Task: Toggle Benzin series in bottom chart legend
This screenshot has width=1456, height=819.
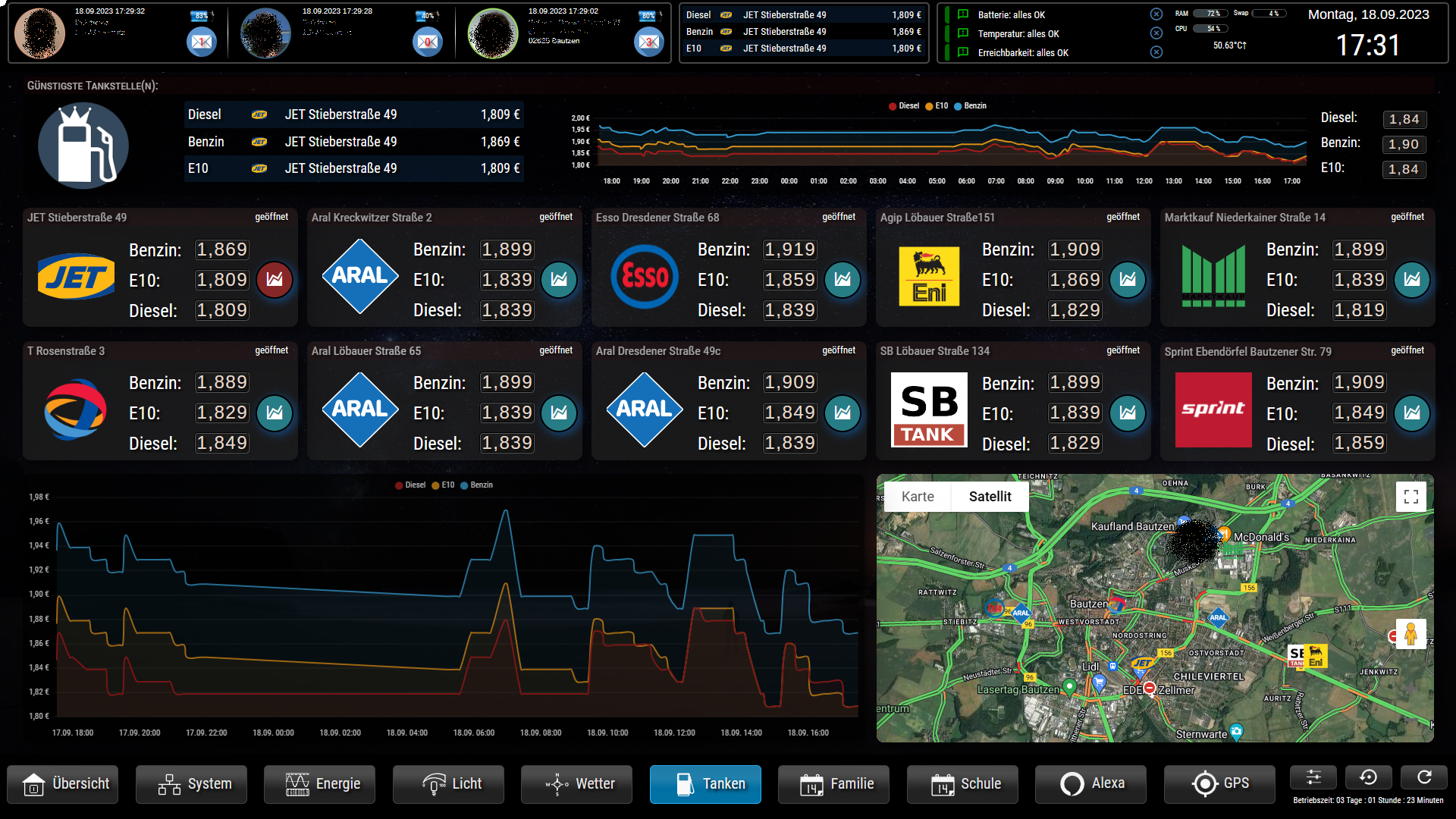Action: pos(477,485)
